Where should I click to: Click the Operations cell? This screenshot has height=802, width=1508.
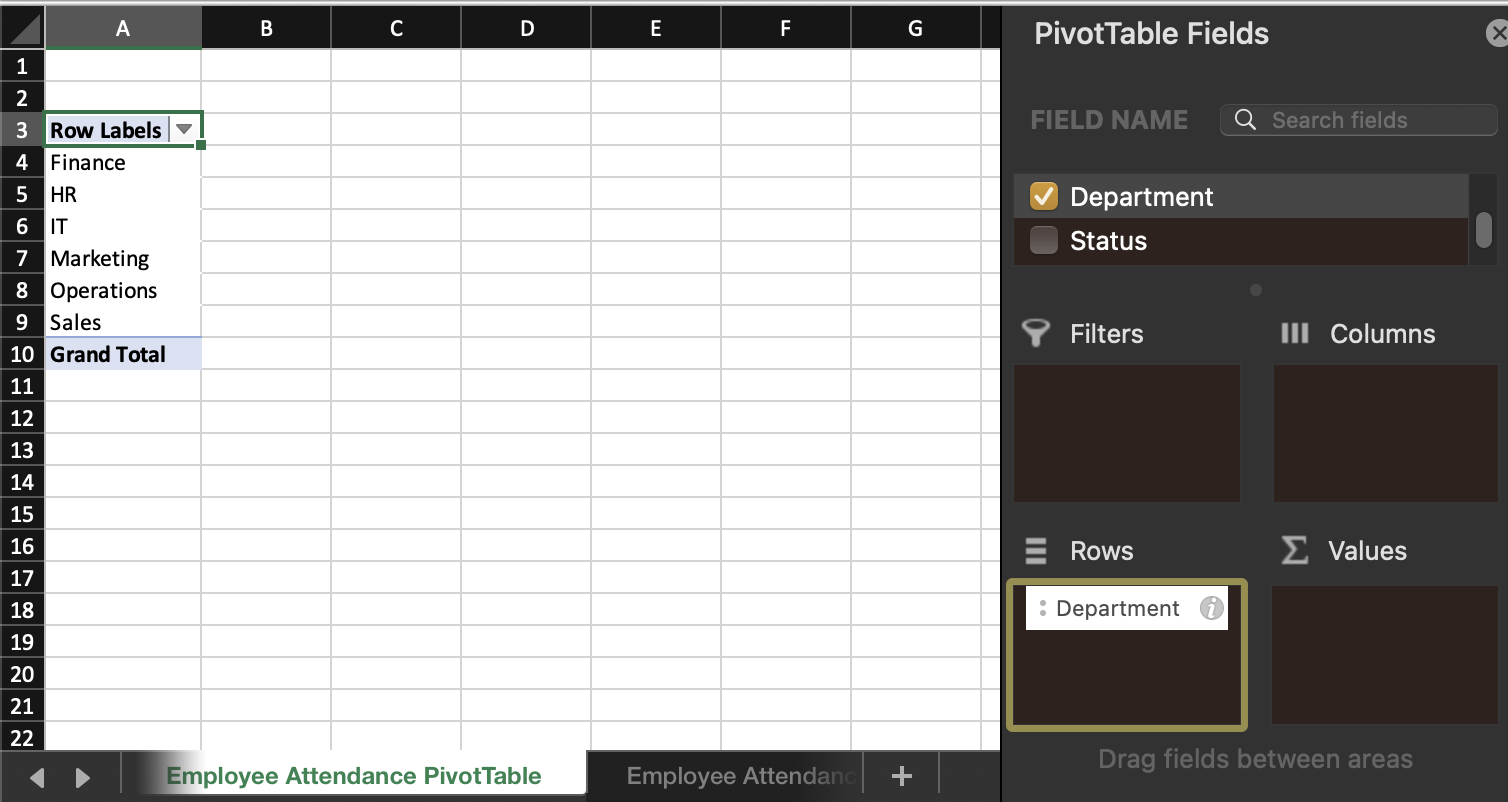point(123,290)
